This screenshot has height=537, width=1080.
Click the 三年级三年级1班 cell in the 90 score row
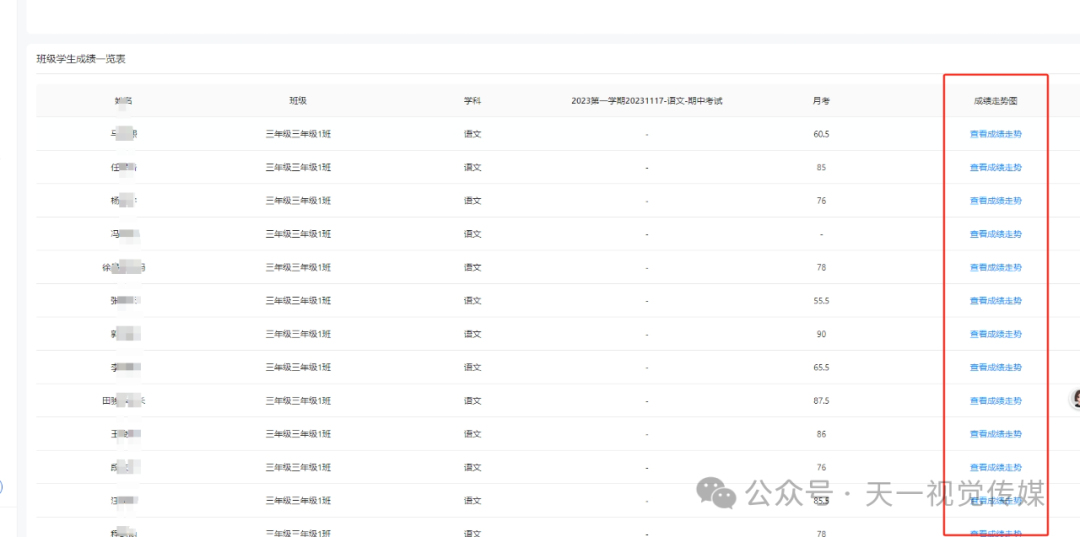[x=298, y=334]
